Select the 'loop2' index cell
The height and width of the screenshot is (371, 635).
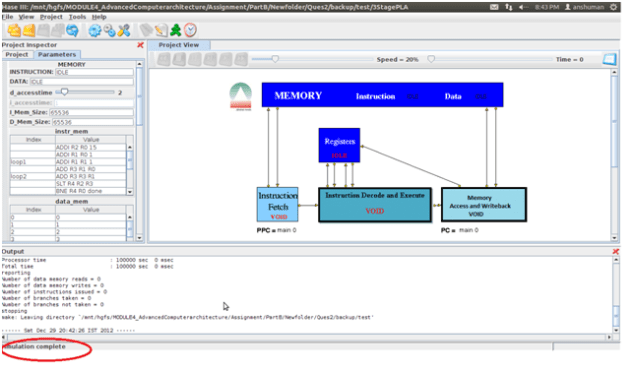pyautogui.click(x=33, y=177)
